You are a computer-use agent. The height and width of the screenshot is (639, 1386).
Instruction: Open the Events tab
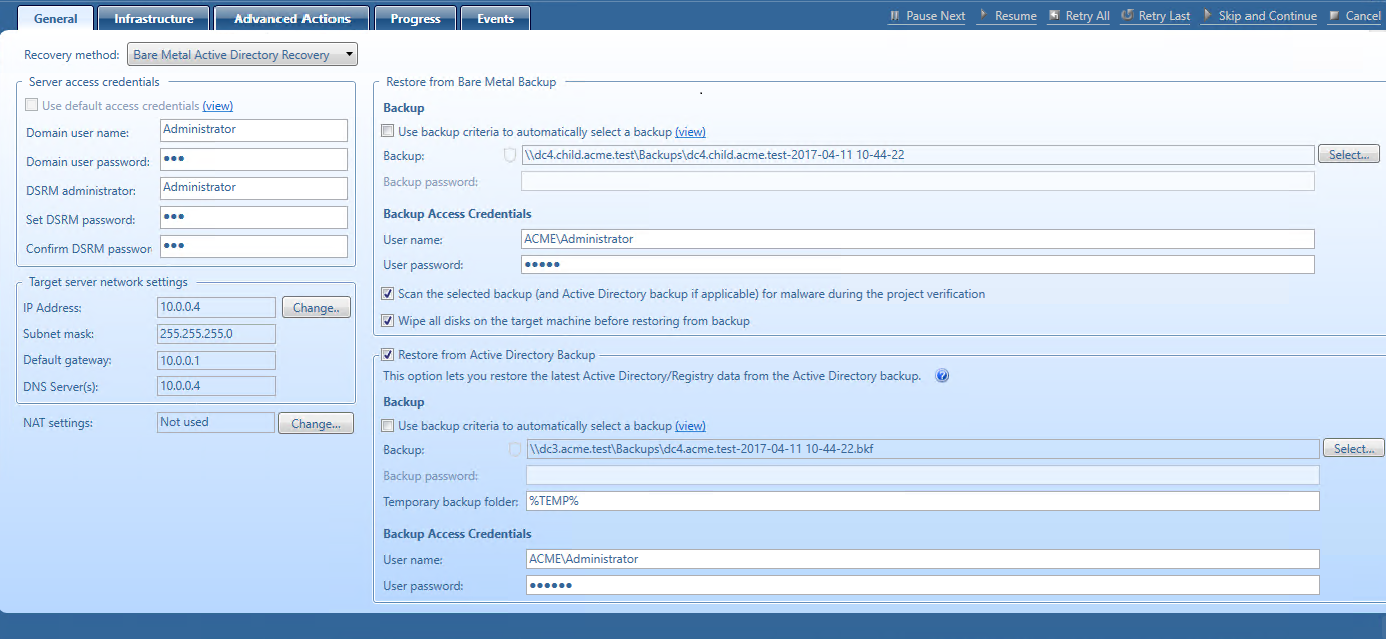point(496,18)
